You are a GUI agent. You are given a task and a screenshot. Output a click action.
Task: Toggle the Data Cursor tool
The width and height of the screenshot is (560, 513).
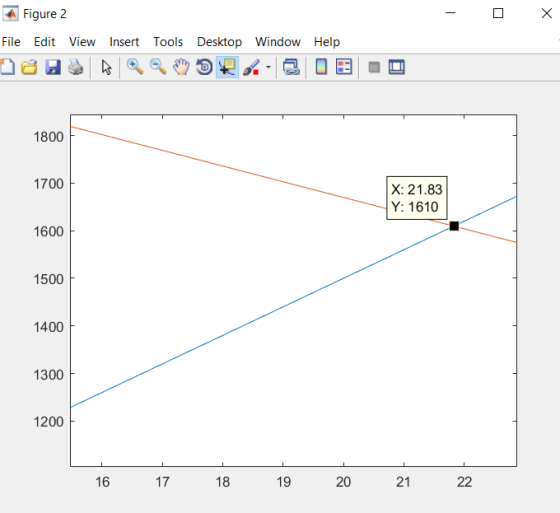pyautogui.click(x=228, y=67)
